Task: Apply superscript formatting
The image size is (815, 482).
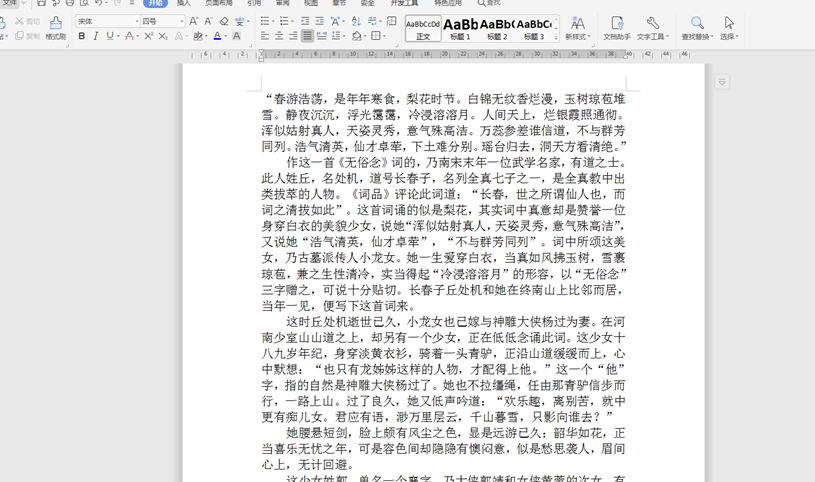Action: [148, 36]
